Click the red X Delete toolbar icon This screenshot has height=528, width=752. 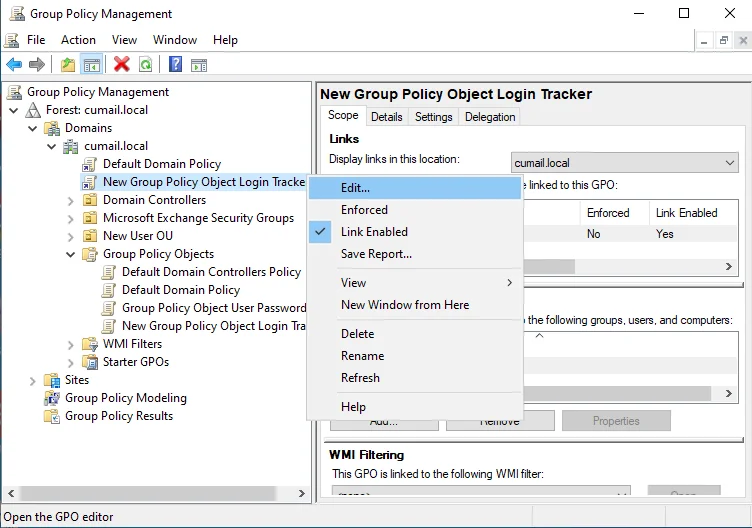(122, 64)
